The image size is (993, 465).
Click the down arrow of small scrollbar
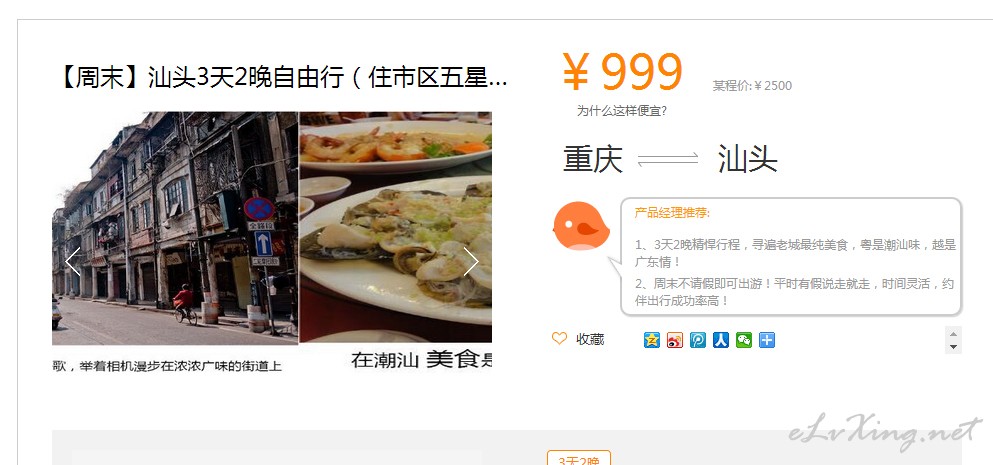coord(953,347)
